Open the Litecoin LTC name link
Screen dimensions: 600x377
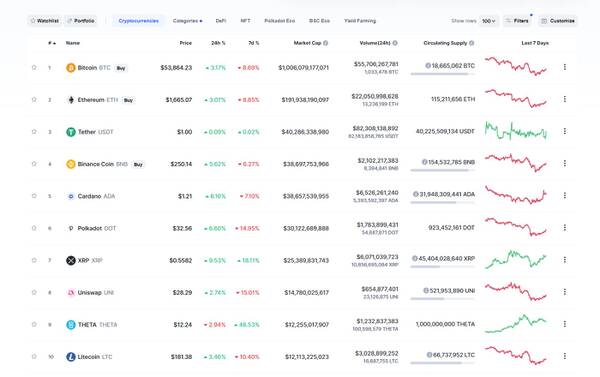[95, 357]
